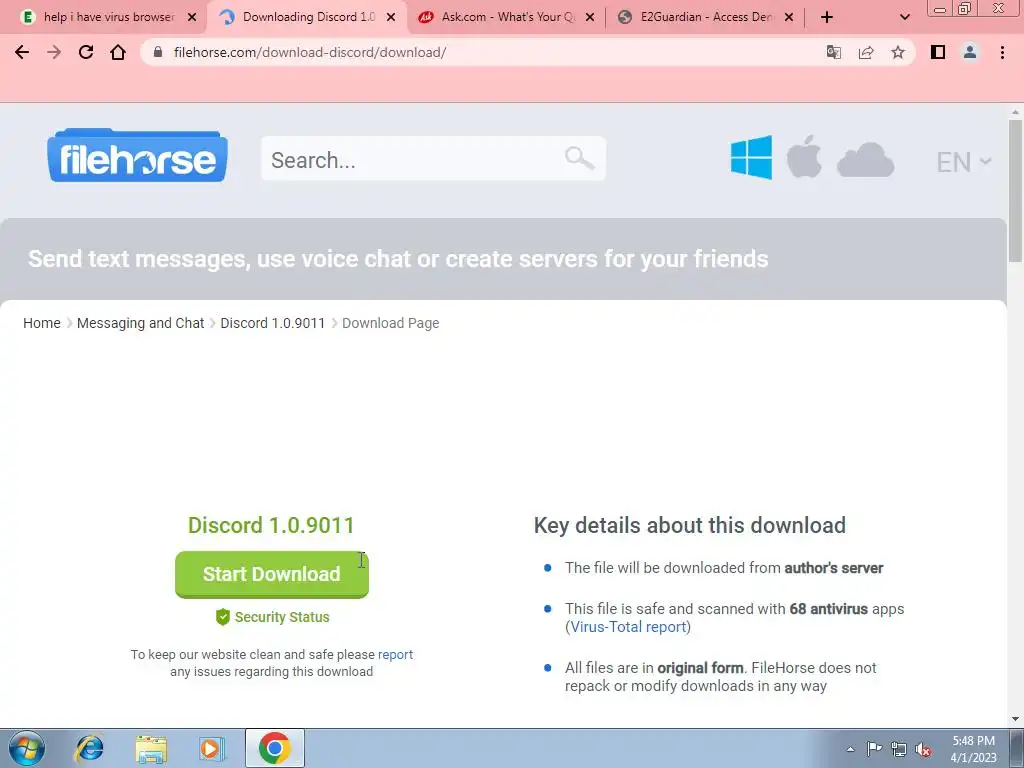This screenshot has height=768, width=1024.
Task: Open Action Center flag icon
Action: click(874, 749)
